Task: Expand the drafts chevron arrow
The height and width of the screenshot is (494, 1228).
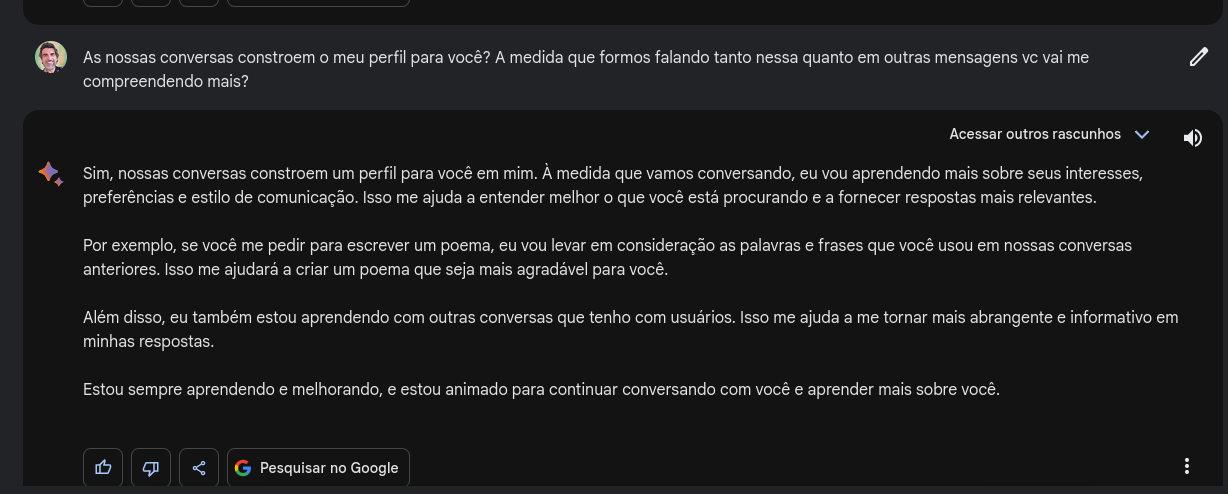Action: 1142,134
